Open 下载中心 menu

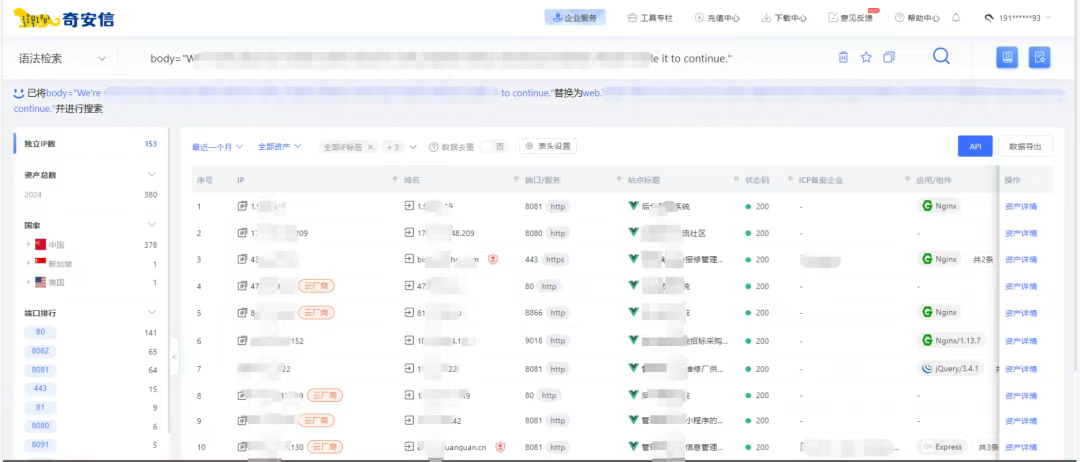click(x=784, y=18)
